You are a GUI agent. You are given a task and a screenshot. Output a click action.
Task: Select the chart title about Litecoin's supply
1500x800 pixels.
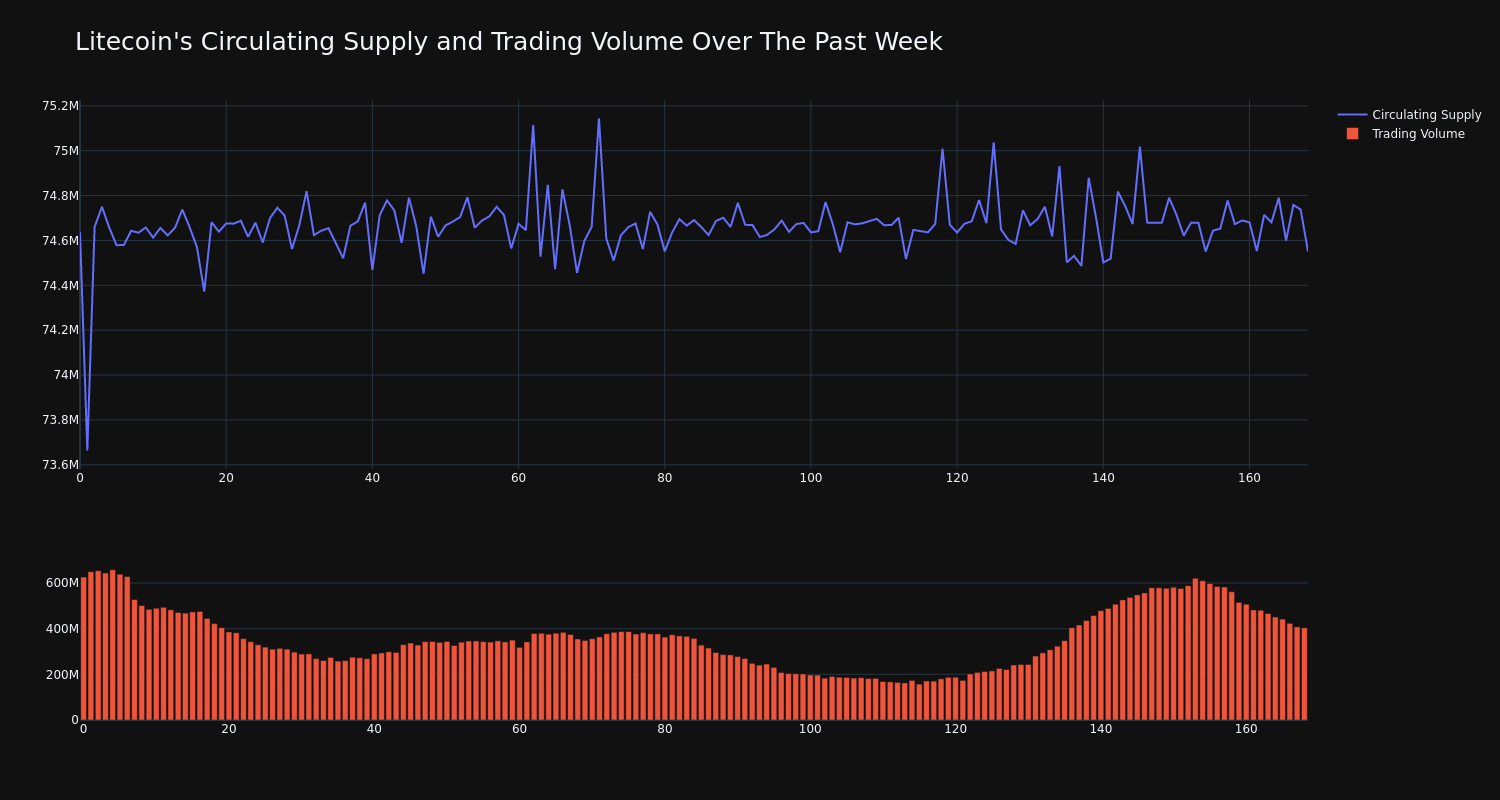click(508, 42)
